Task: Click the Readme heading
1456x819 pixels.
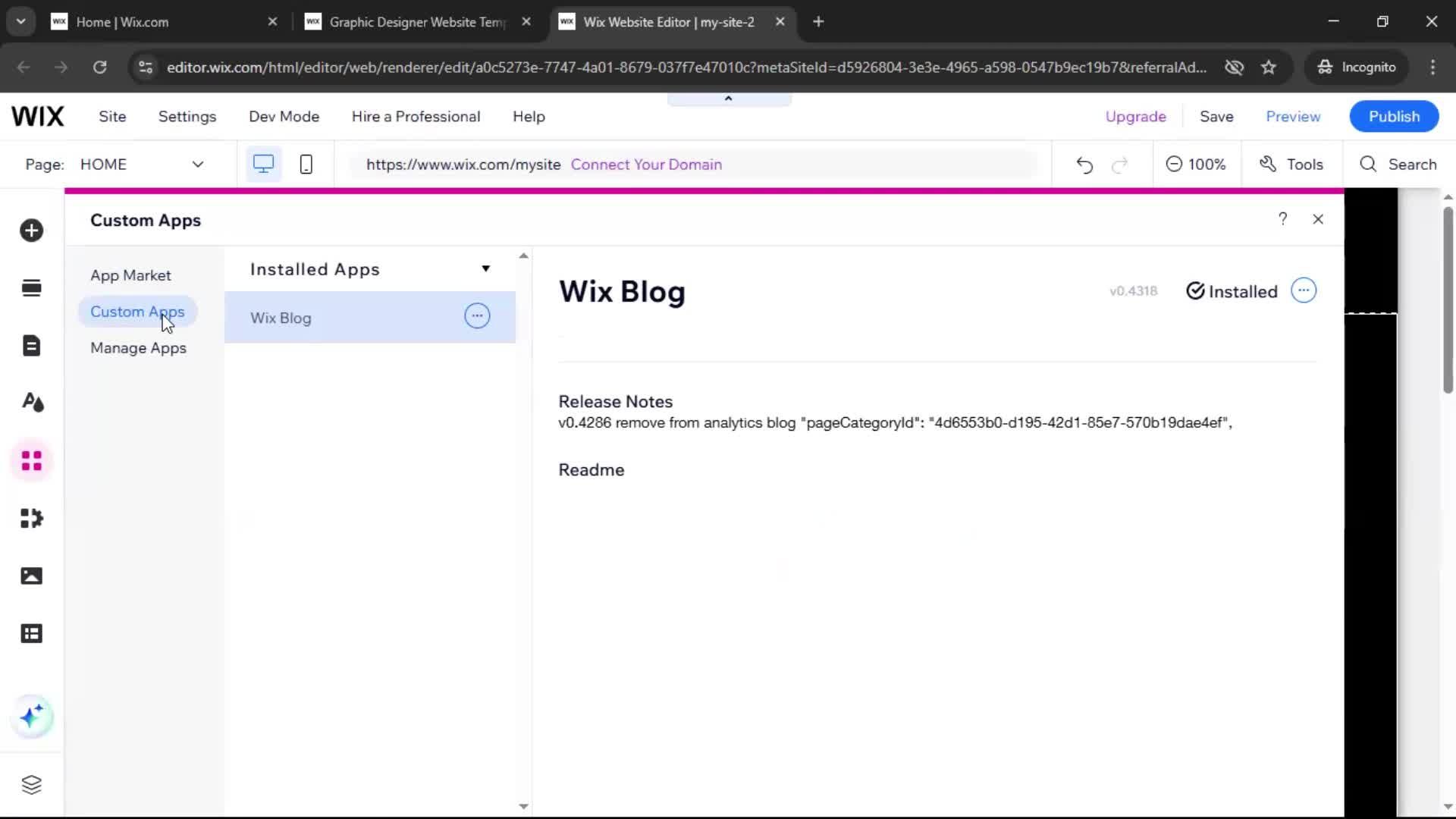Action: pyautogui.click(x=591, y=470)
